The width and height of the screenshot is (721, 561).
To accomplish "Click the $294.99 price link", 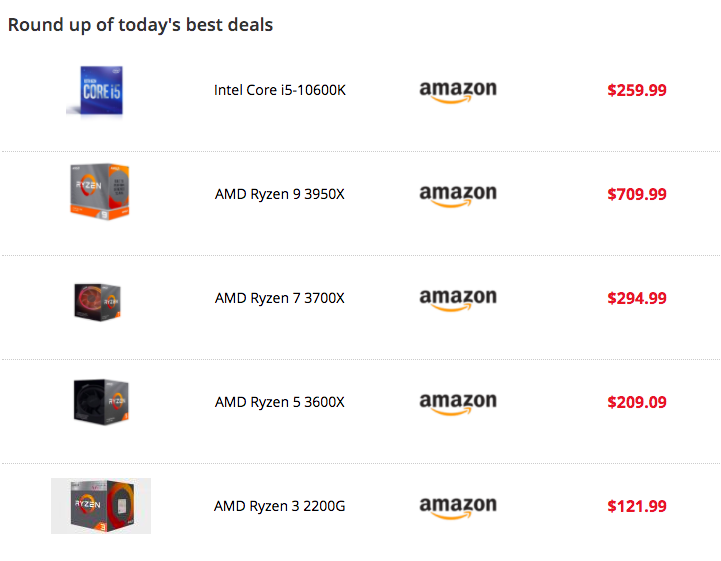I will [x=637, y=298].
